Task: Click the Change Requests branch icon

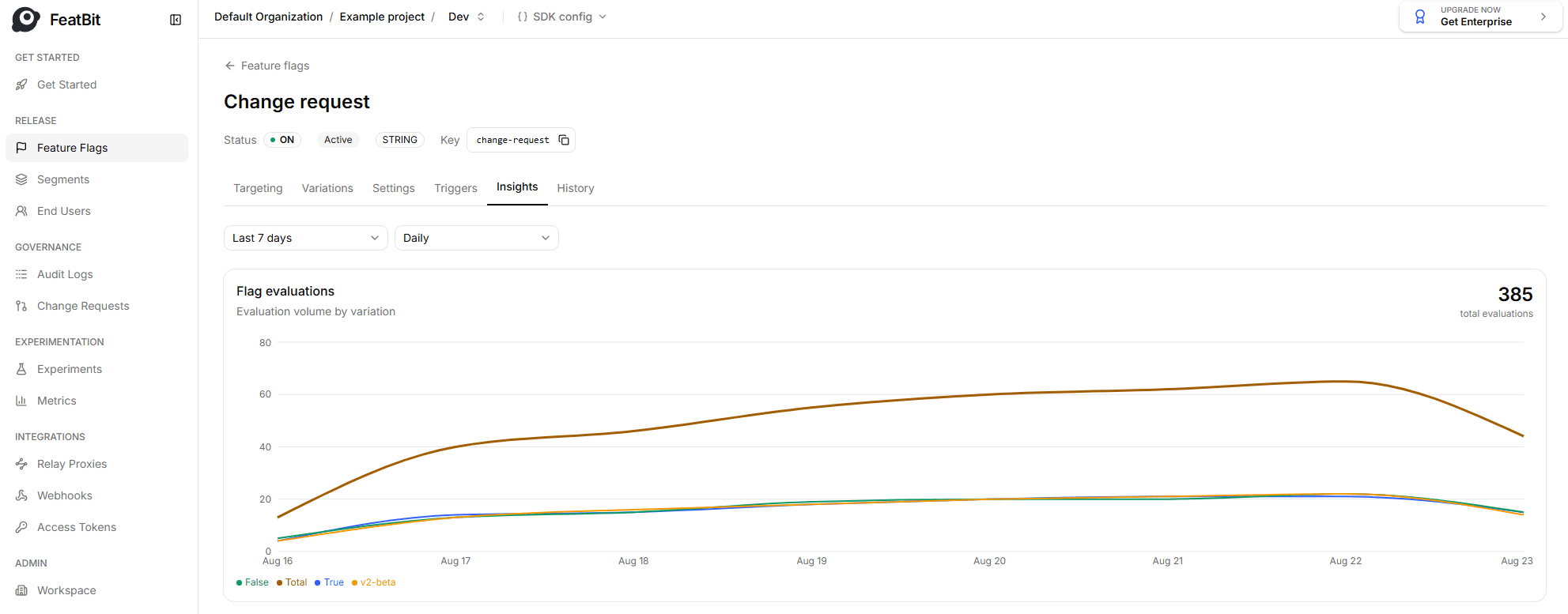Action: tap(21, 306)
